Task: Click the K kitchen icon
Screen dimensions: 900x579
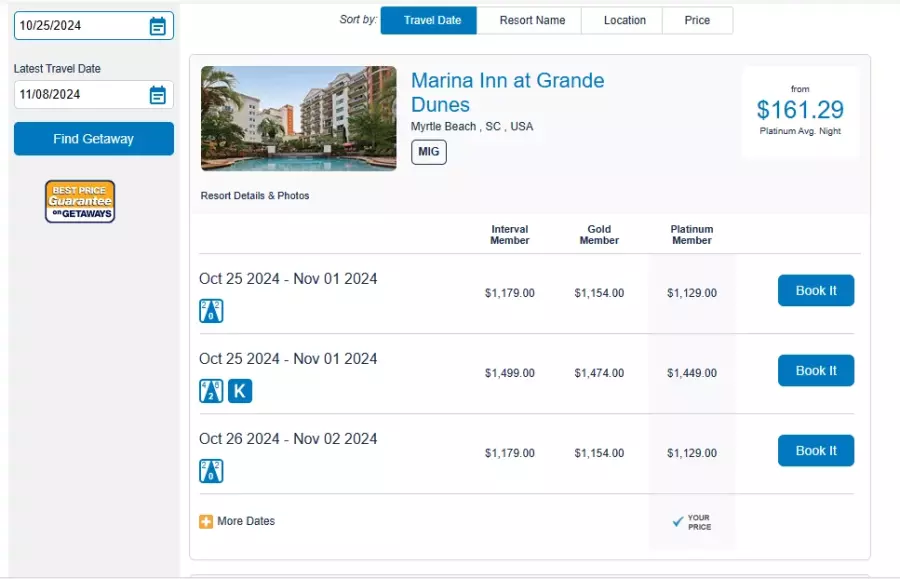Action: click(240, 391)
